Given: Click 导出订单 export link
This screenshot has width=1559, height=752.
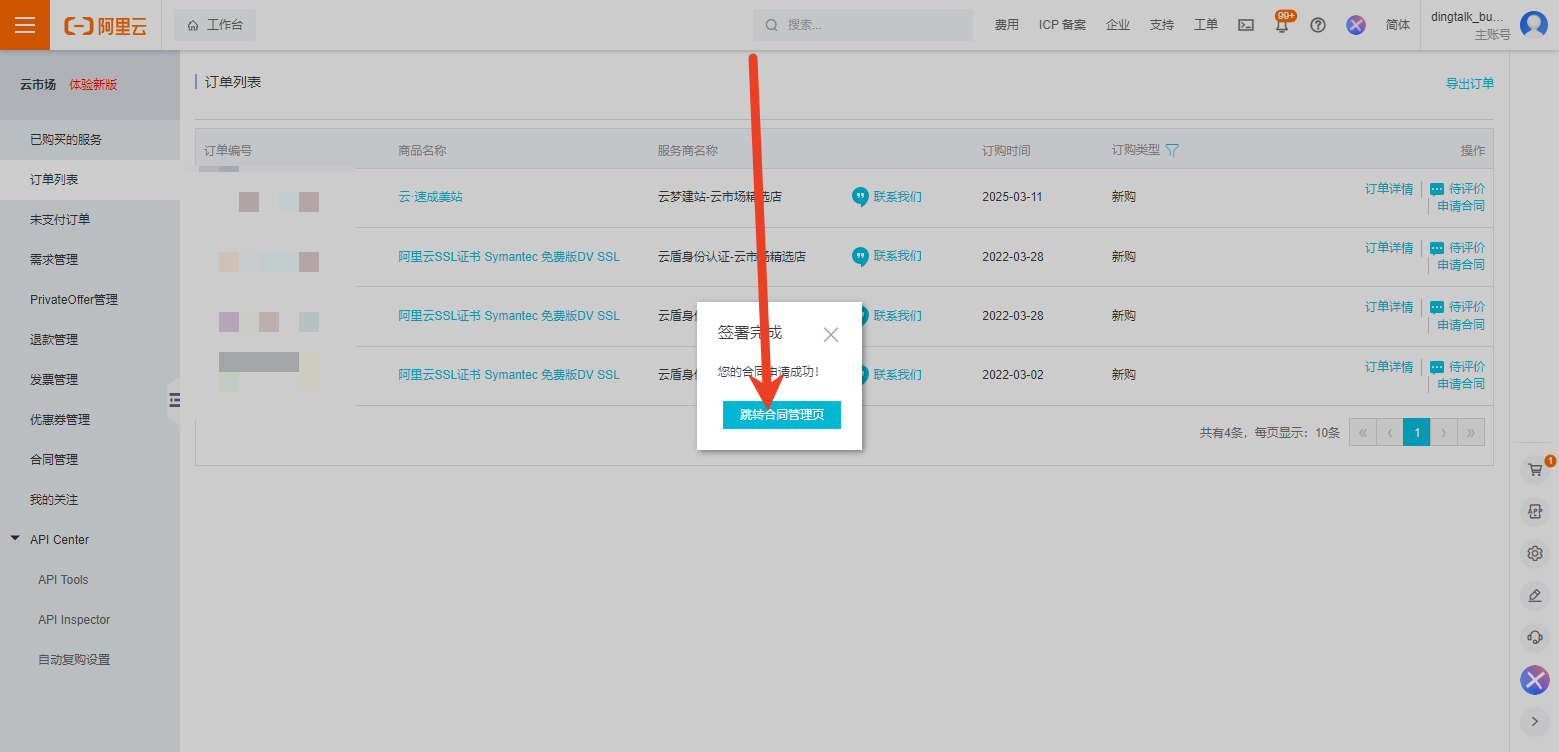Looking at the screenshot, I should [x=1470, y=84].
